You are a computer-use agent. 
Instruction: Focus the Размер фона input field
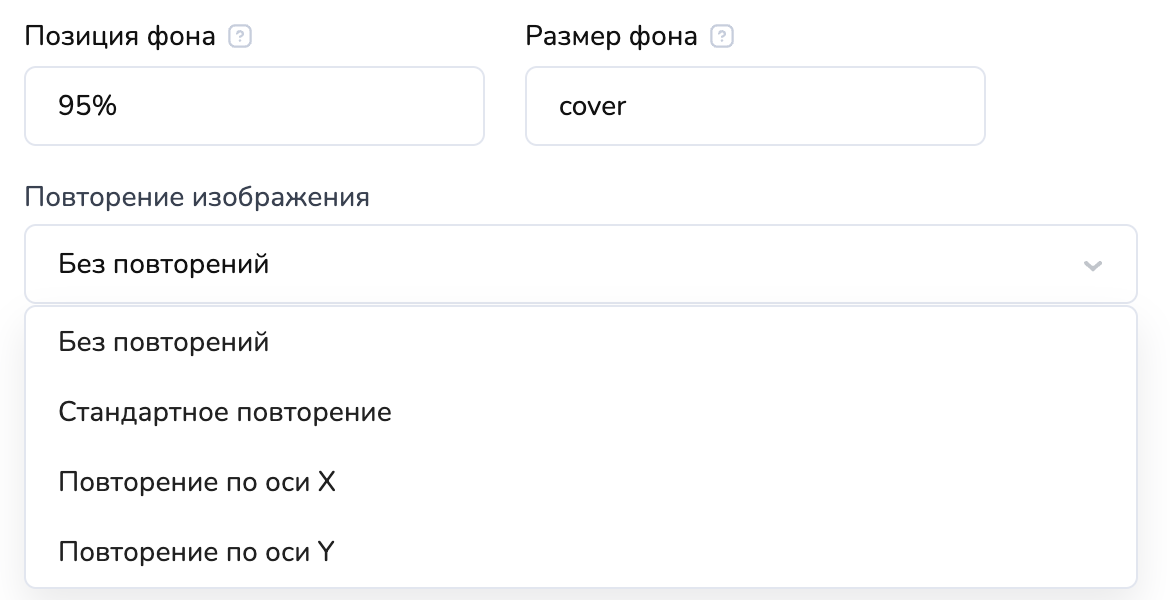click(754, 106)
